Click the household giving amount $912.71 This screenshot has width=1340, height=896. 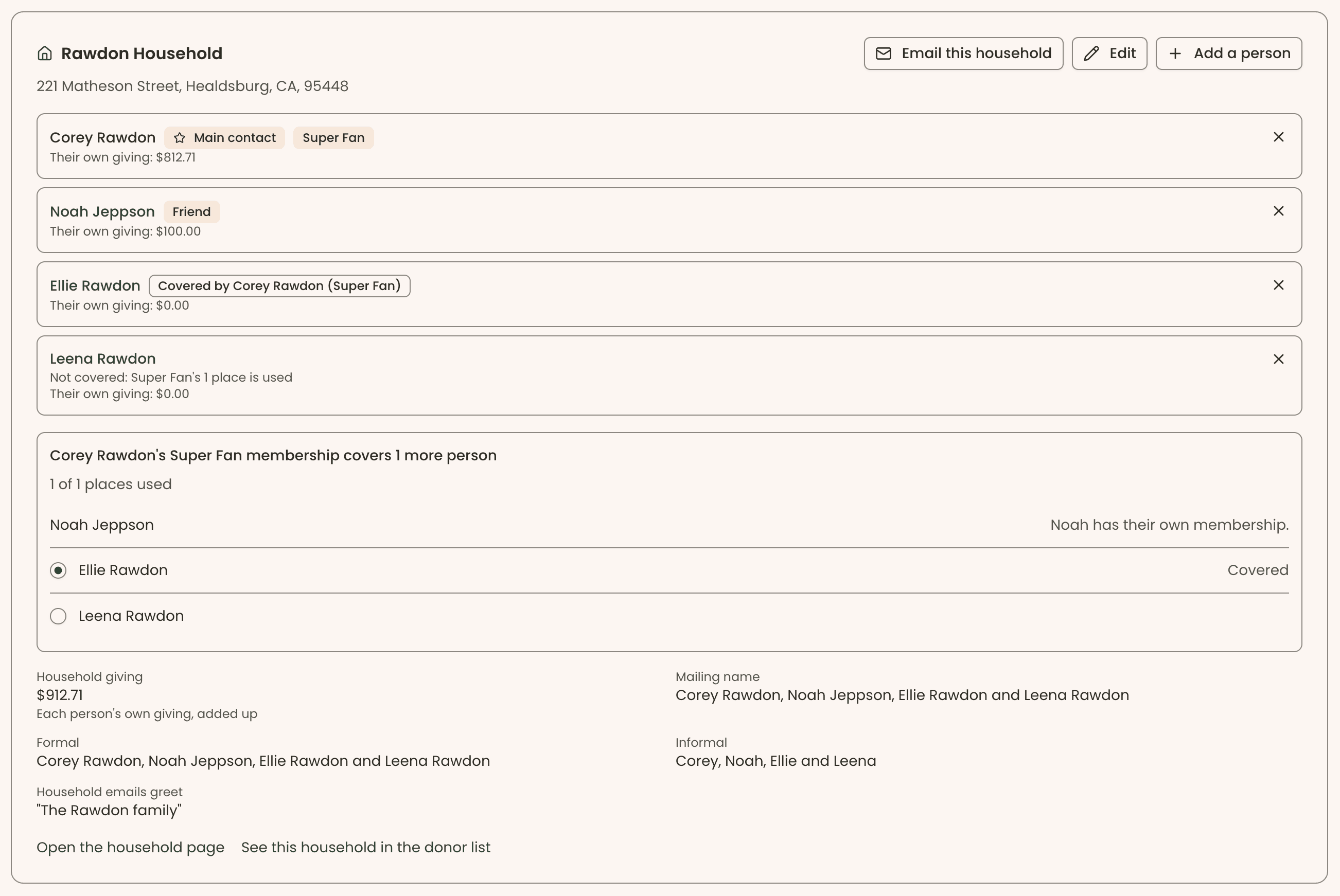point(60,695)
